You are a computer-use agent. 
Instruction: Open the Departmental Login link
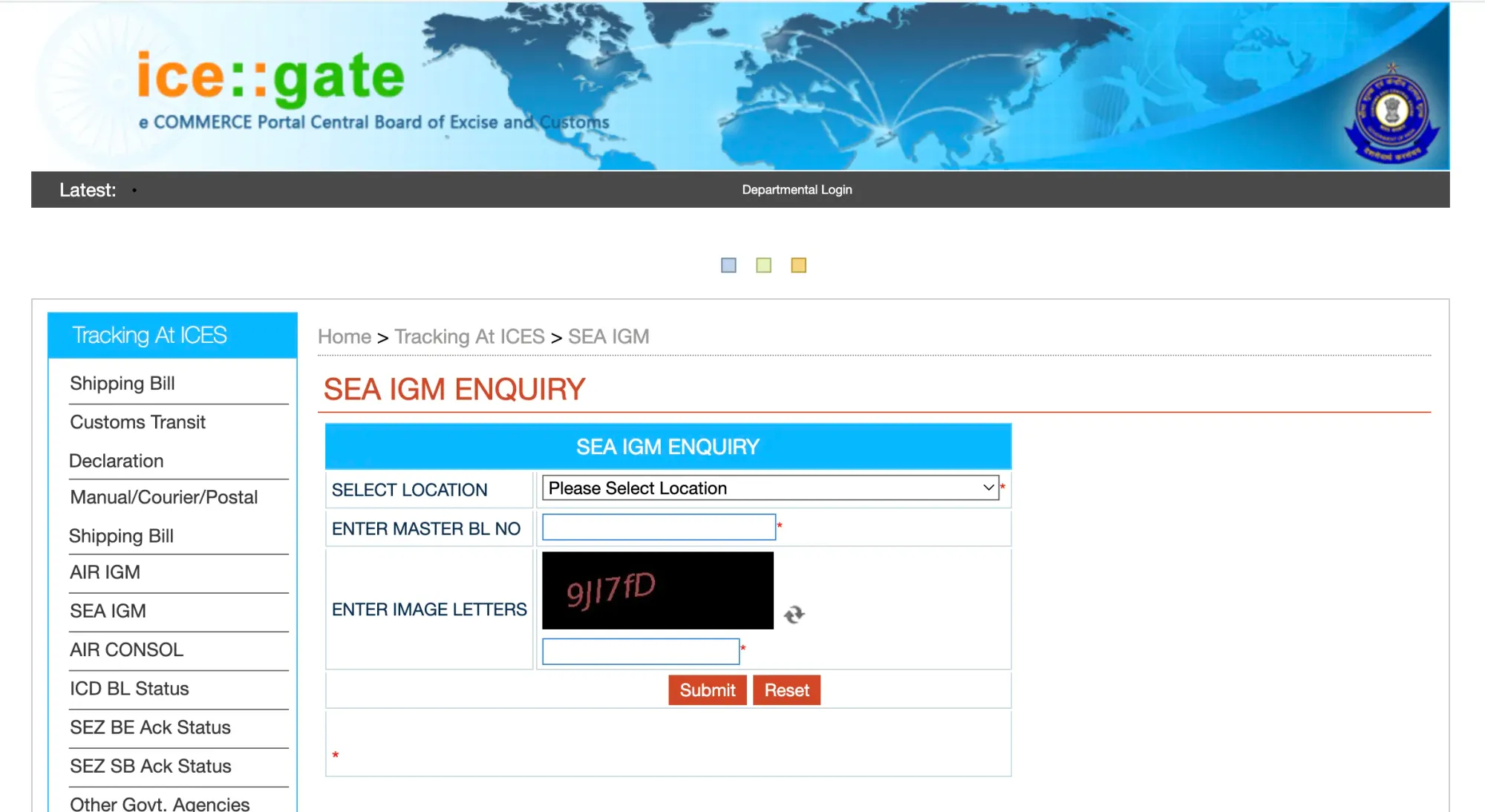[797, 190]
